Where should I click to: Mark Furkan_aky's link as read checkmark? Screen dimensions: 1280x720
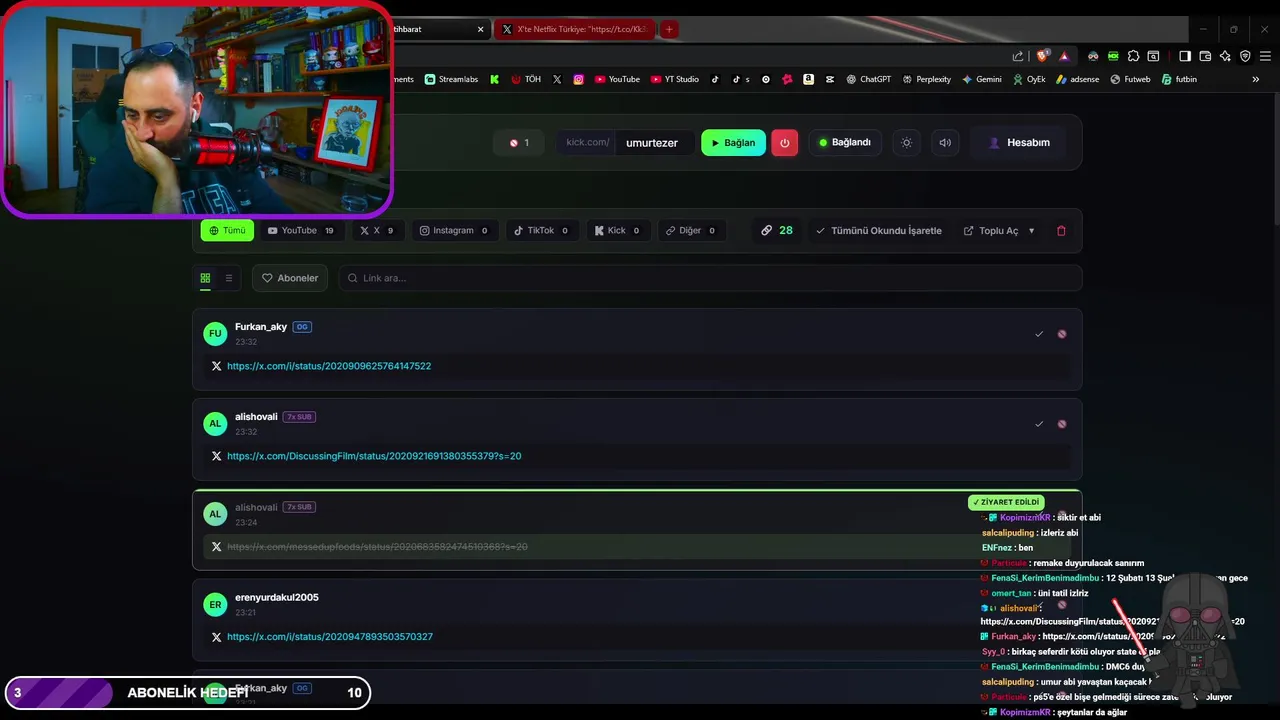point(1039,334)
